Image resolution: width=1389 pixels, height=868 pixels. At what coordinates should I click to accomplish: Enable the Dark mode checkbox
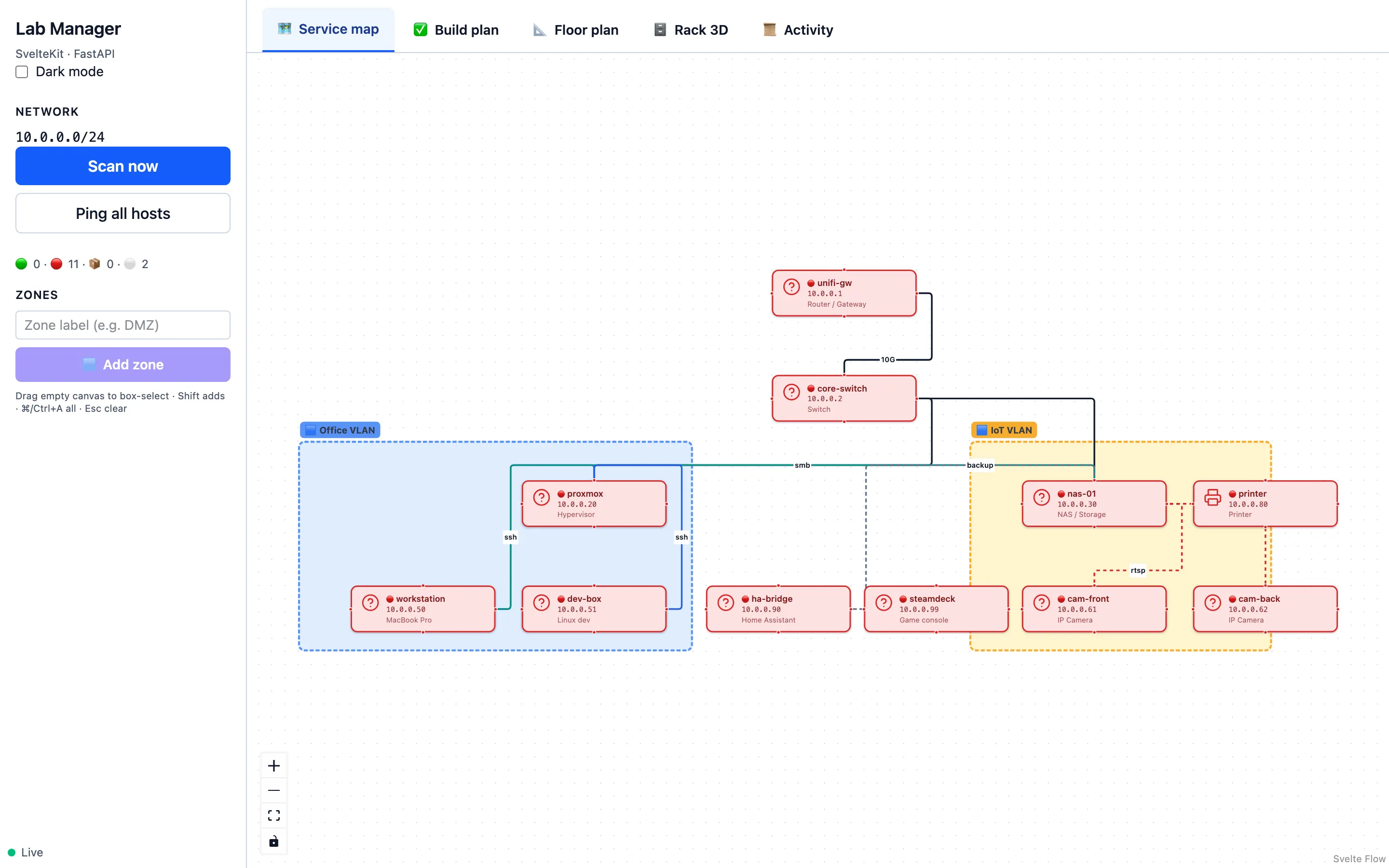[22, 72]
